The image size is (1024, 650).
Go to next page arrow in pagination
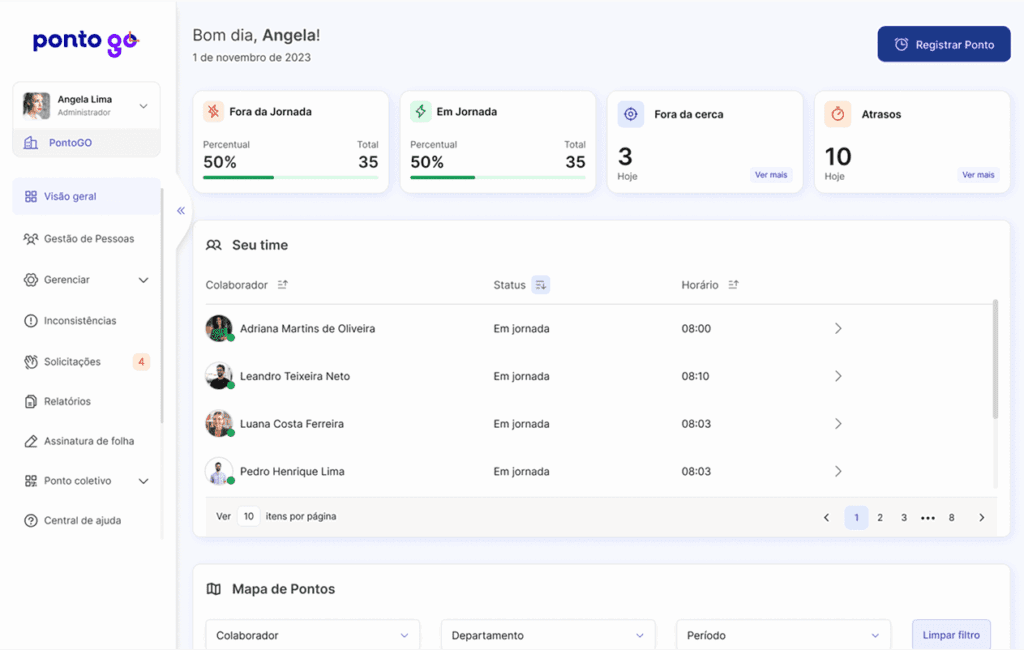[981, 517]
